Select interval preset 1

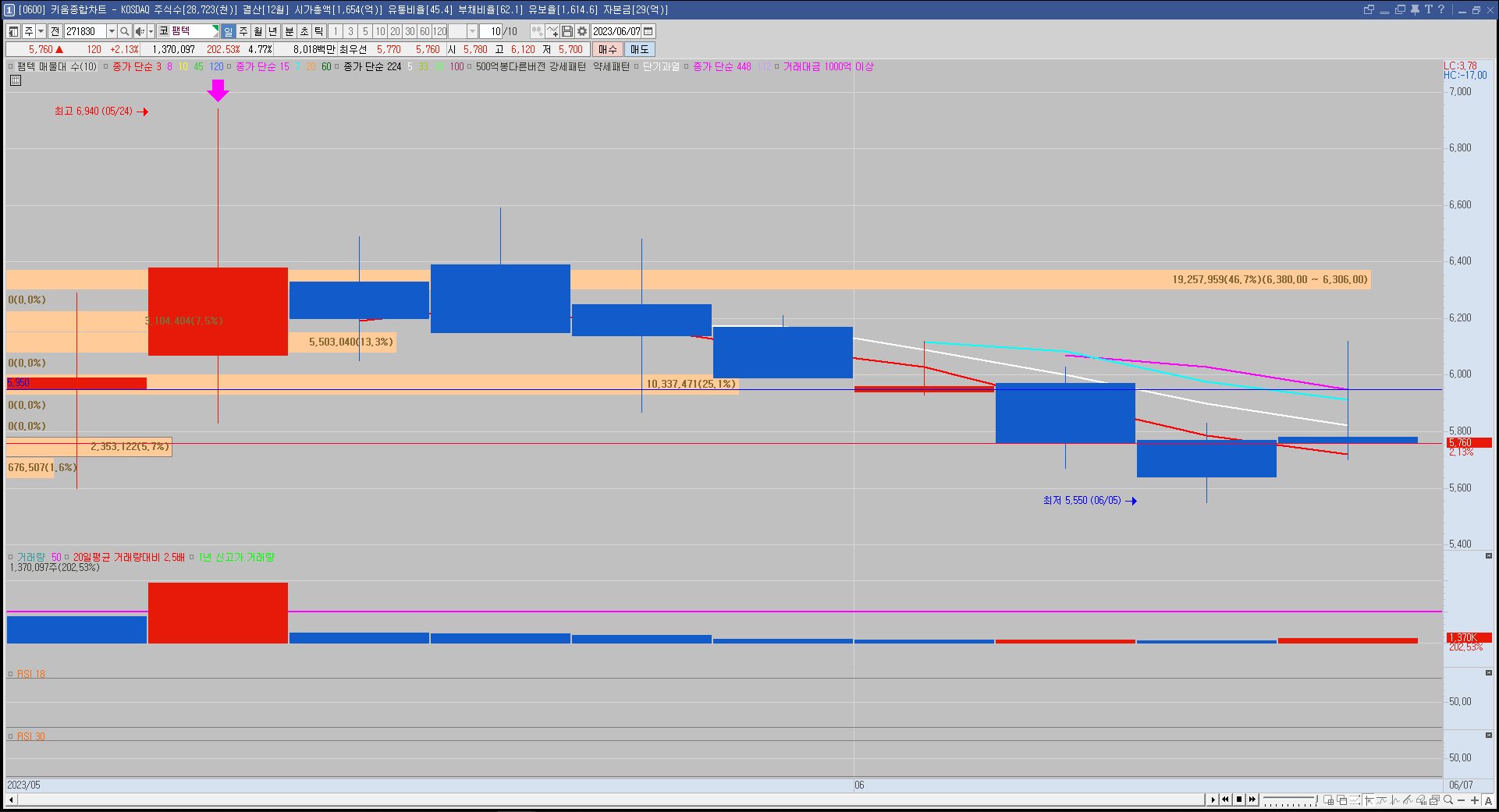(336, 31)
